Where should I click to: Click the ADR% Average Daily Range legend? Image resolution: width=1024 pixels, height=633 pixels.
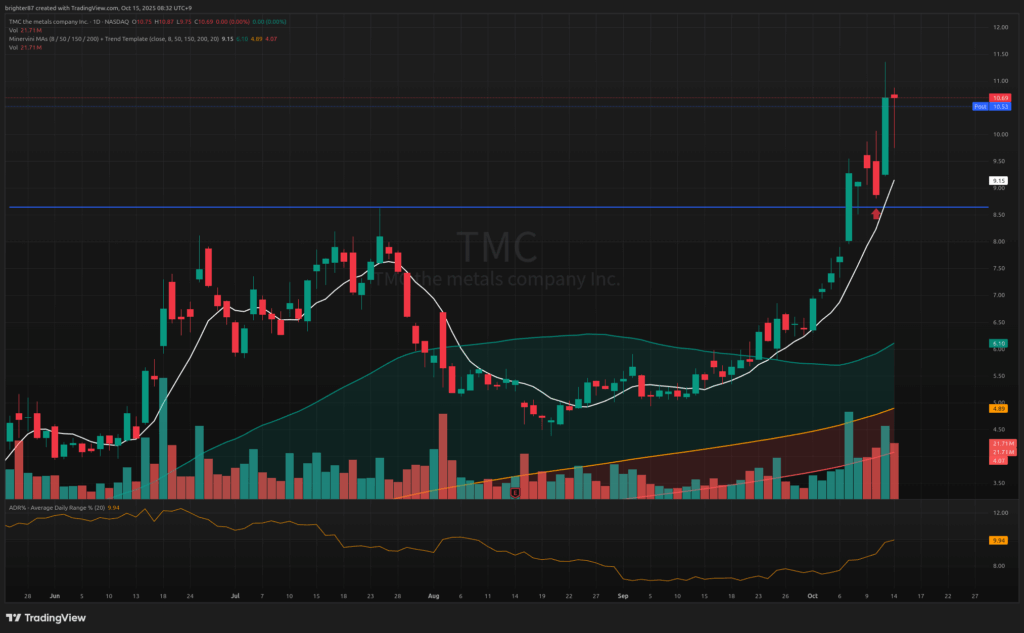60,507
